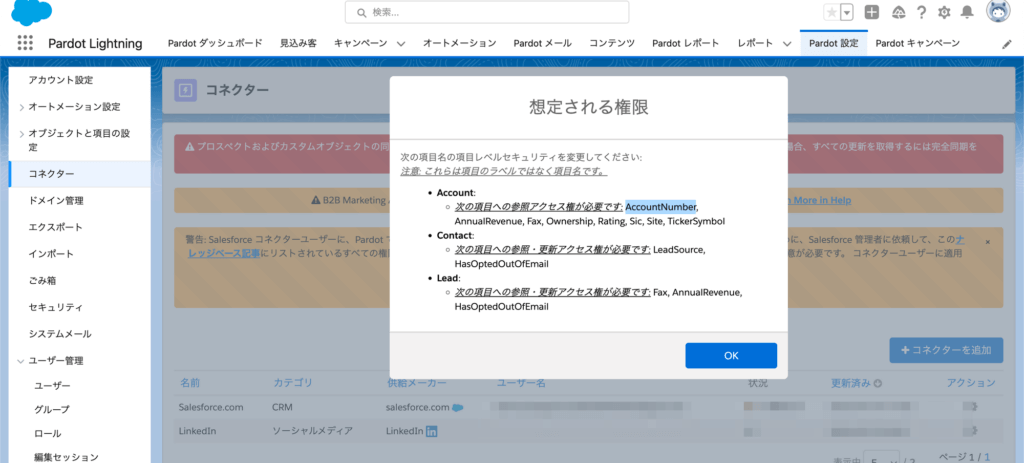
Task: Sort by the カテゴリ column header
Action: pyautogui.click(x=292, y=383)
